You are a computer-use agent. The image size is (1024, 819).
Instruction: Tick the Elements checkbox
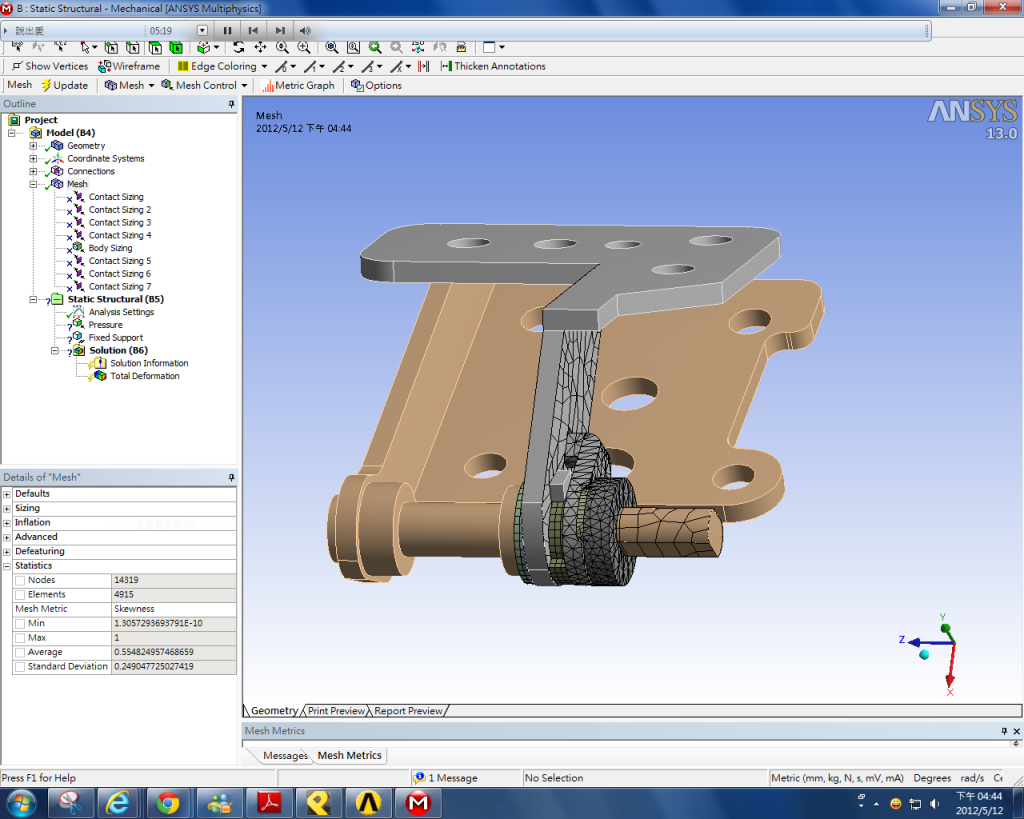coord(20,595)
